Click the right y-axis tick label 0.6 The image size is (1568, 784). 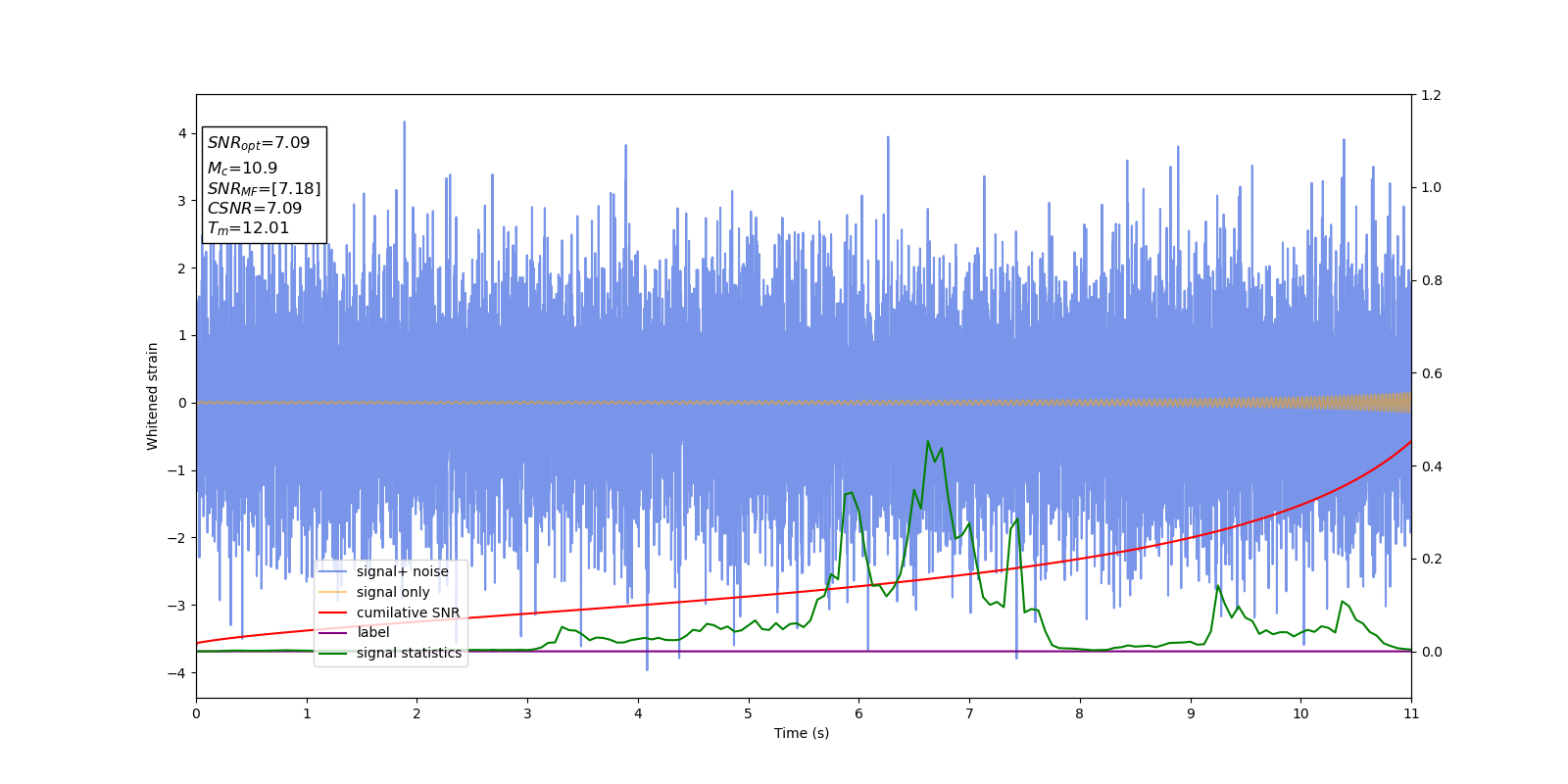[1431, 373]
